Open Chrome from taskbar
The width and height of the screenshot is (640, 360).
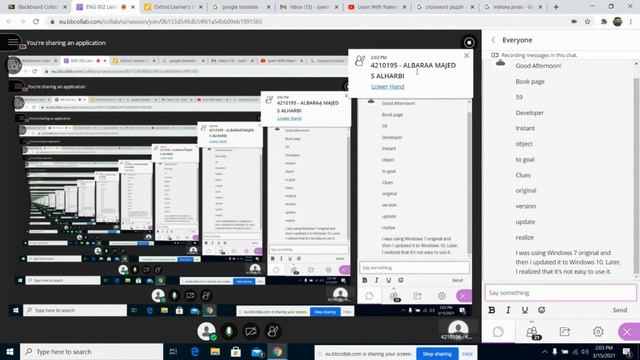pos(278,351)
